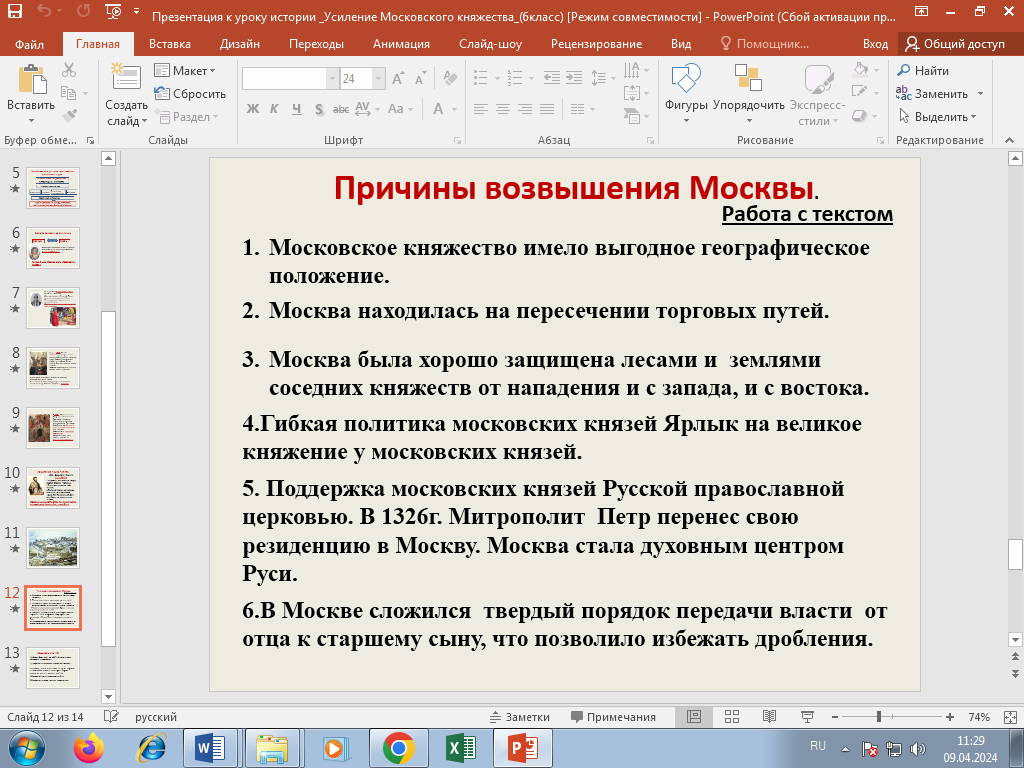Open character spacing AV dropdown
Screen dimensions: 1024x768
click(367, 109)
